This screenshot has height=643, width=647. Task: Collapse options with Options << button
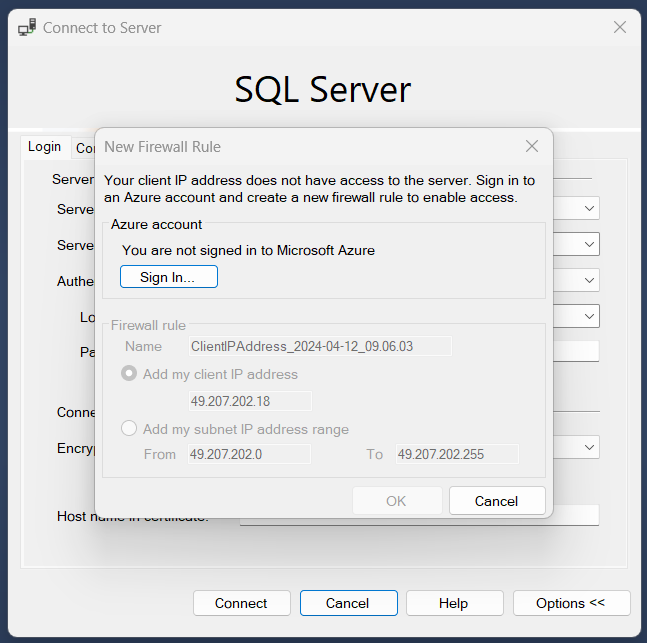(x=571, y=603)
